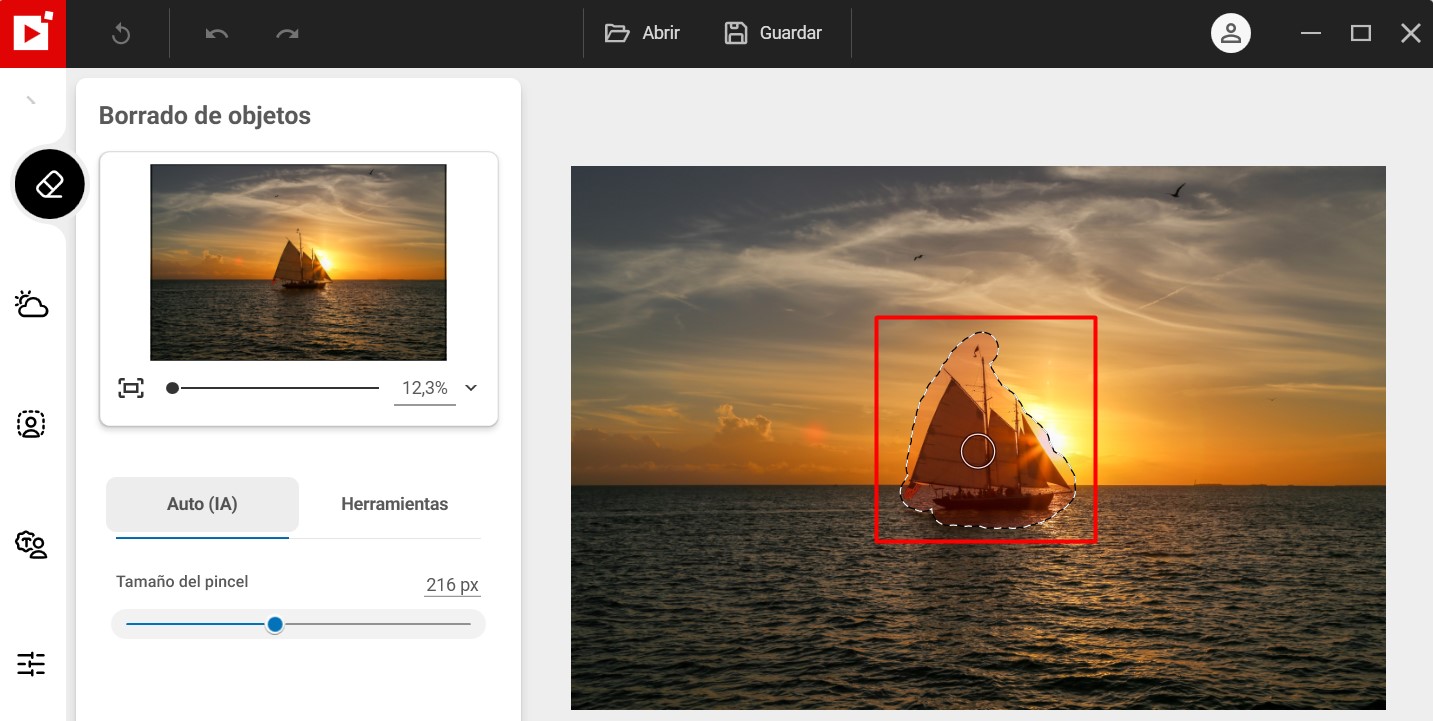This screenshot has width=1433, height=721.
Task: Switch to the Herramientas tab
Action: 394,504
